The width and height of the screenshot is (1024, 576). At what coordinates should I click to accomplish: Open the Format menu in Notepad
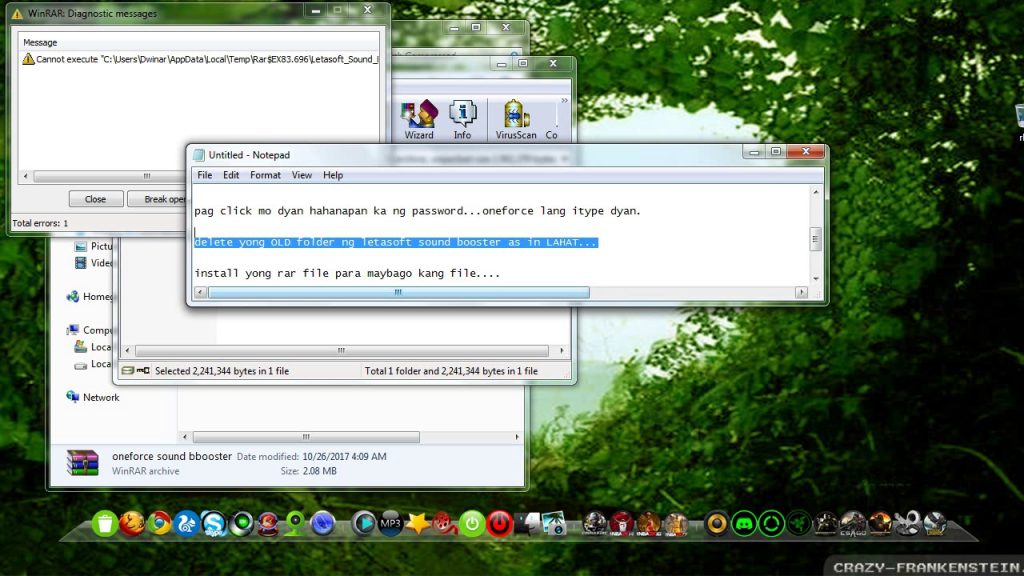point(265,175)
